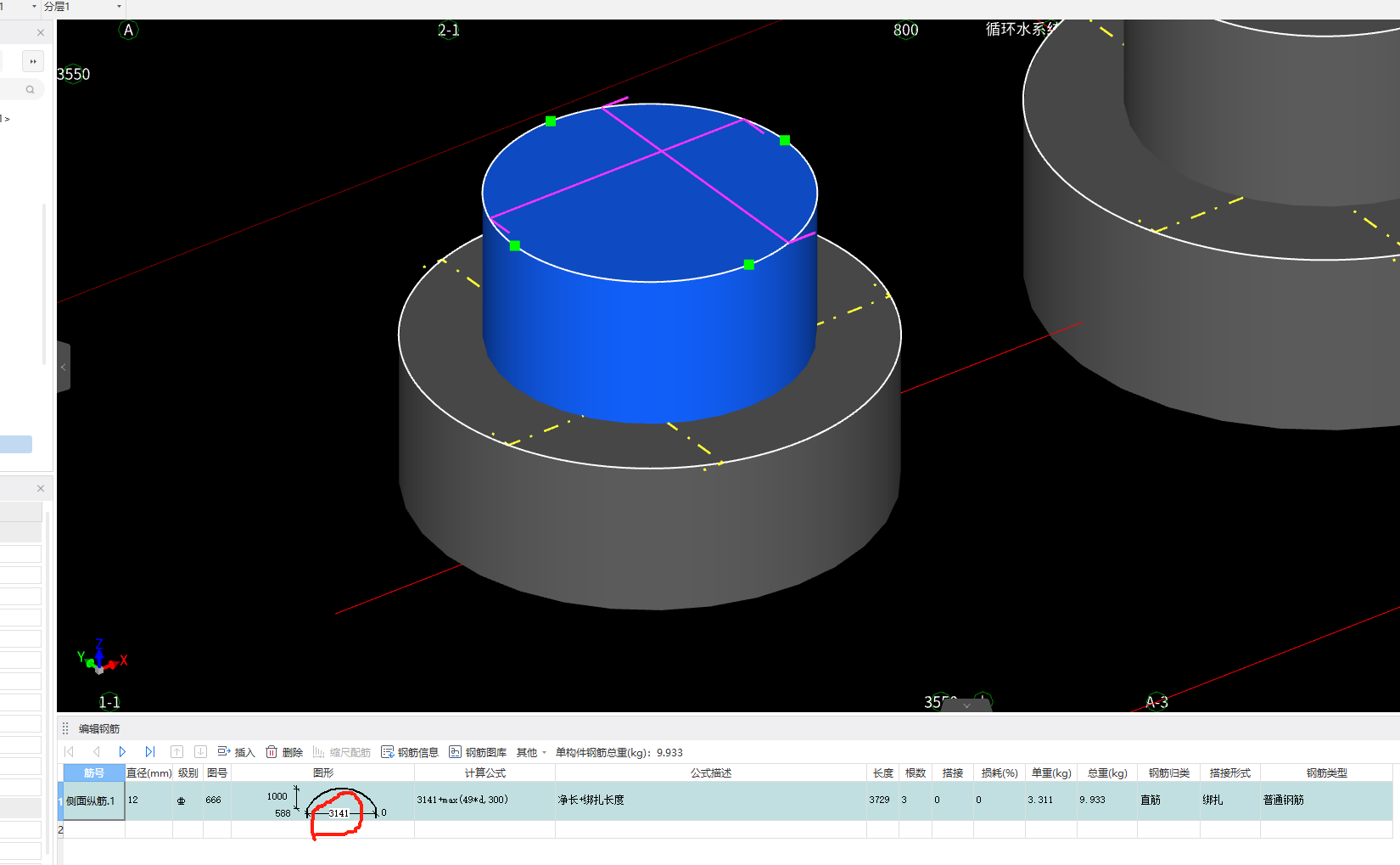Click the length cell 3729

pos(882,800)
